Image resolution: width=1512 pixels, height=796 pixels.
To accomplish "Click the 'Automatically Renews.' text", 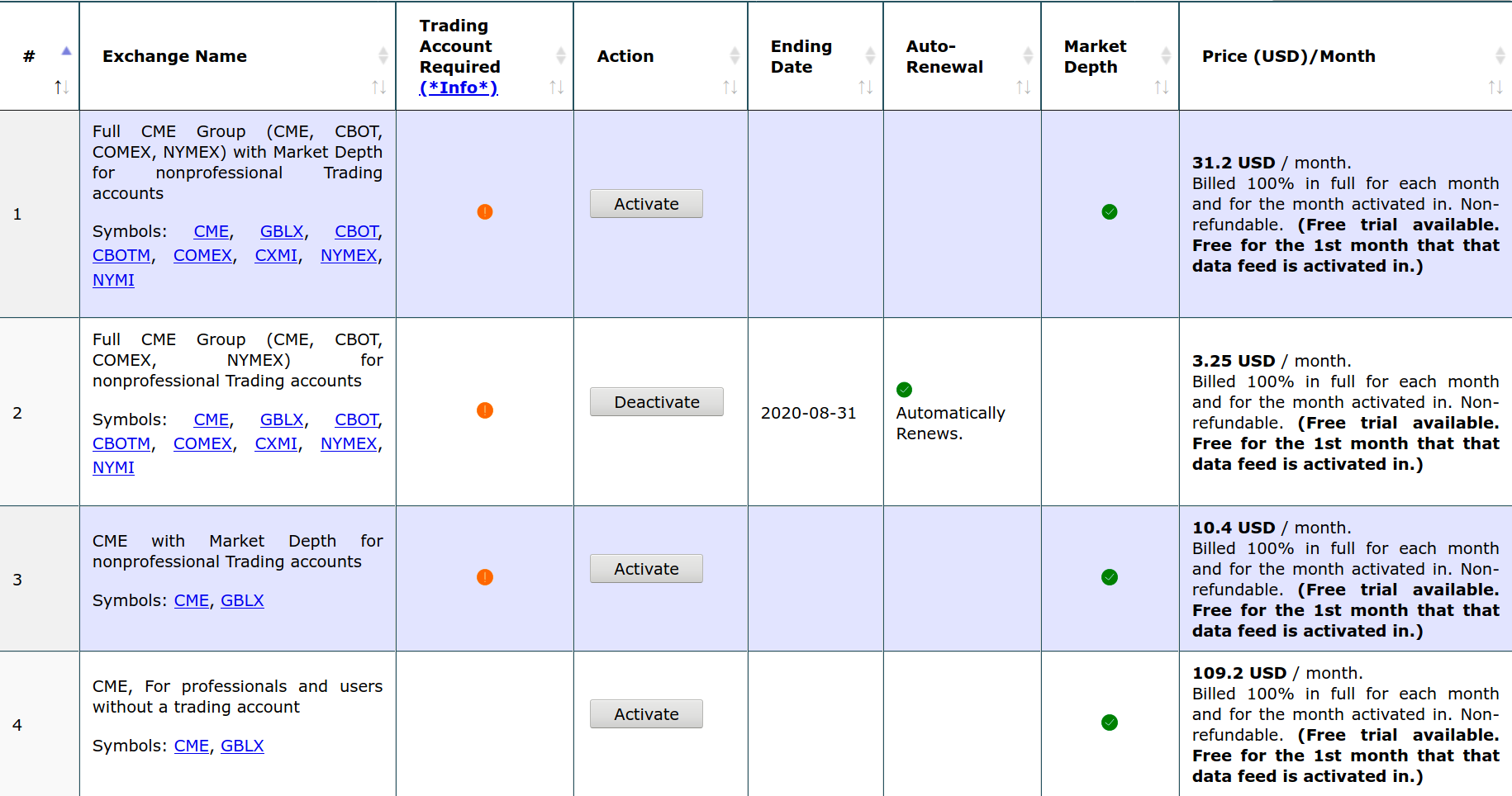I will [x=951, y=424].
